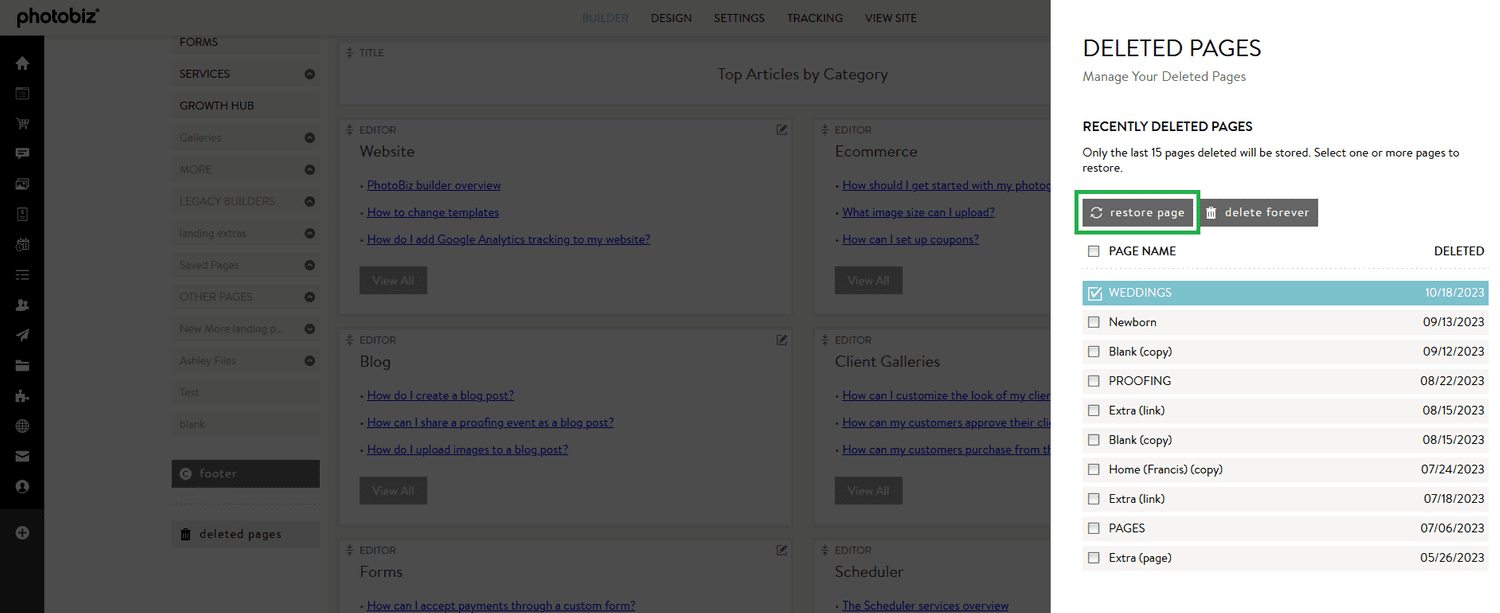The width and height of the screenshot is (1500, 613).
Task: Check the PAGES row checkbox
Action: tap(1093, 528)
